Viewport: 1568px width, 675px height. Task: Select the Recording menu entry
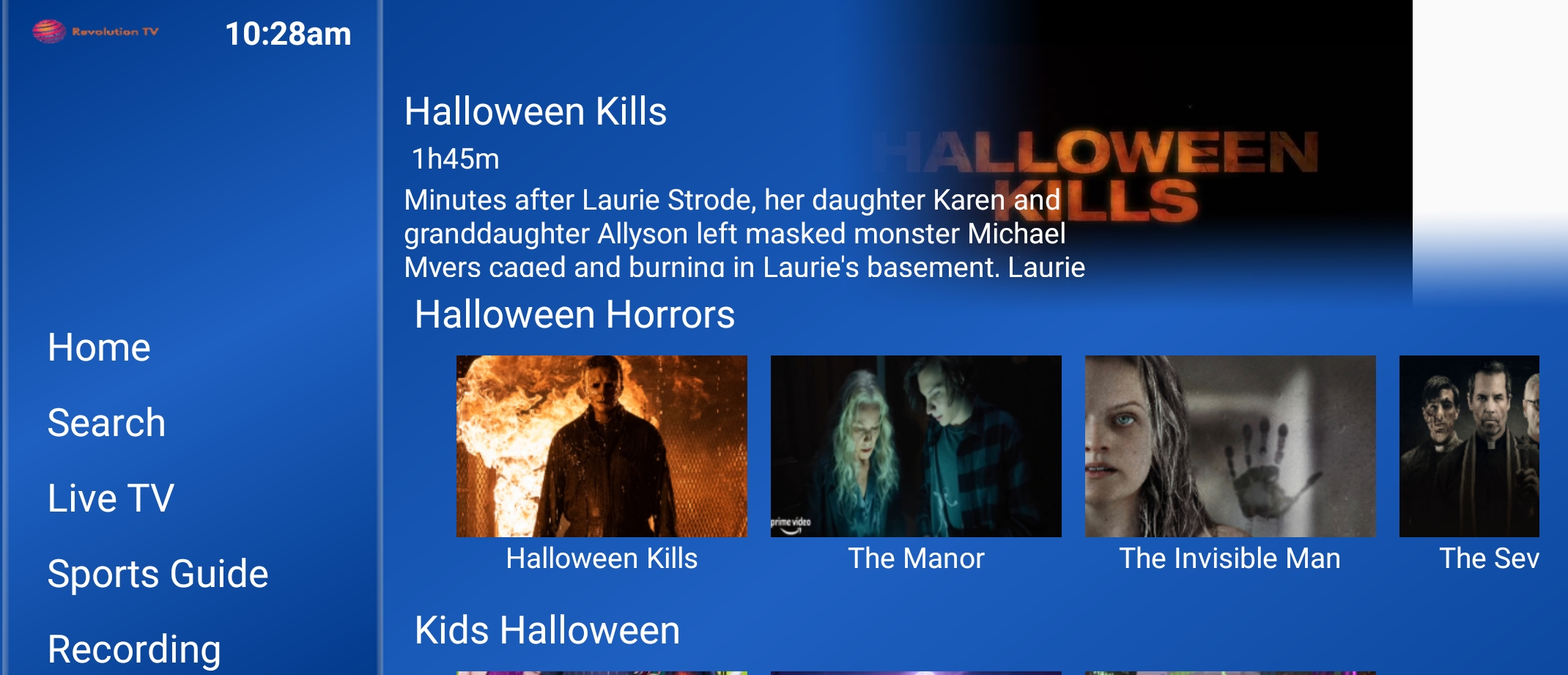click(x=134, y=649)
